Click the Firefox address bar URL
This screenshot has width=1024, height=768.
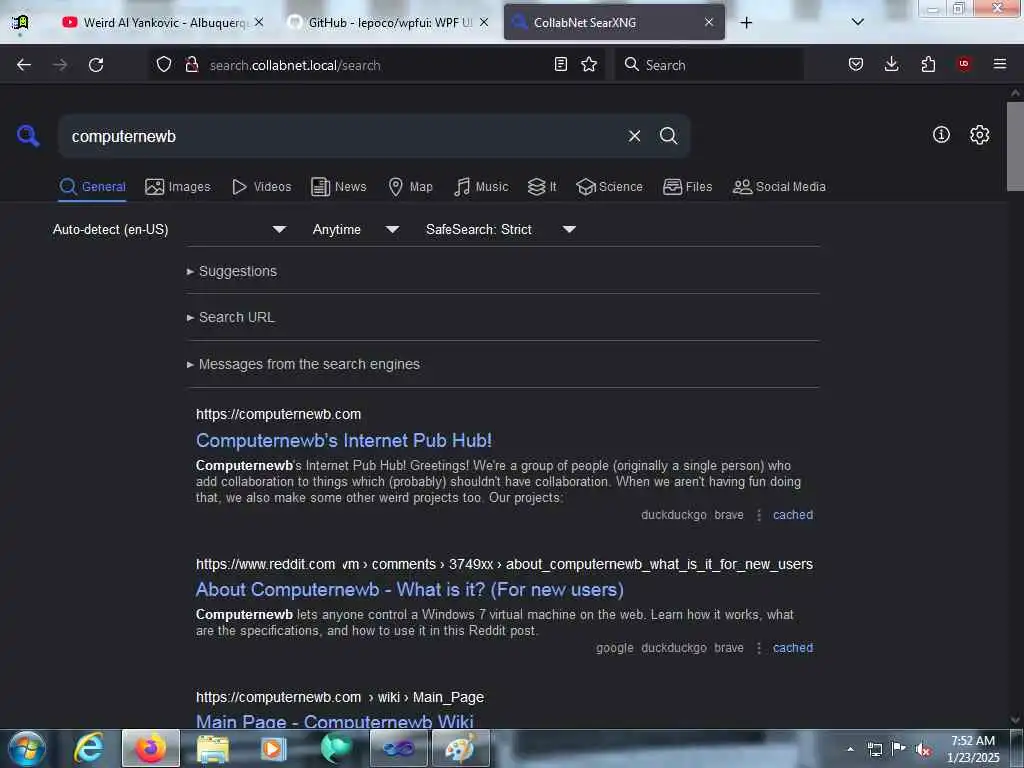click(379, 65)
